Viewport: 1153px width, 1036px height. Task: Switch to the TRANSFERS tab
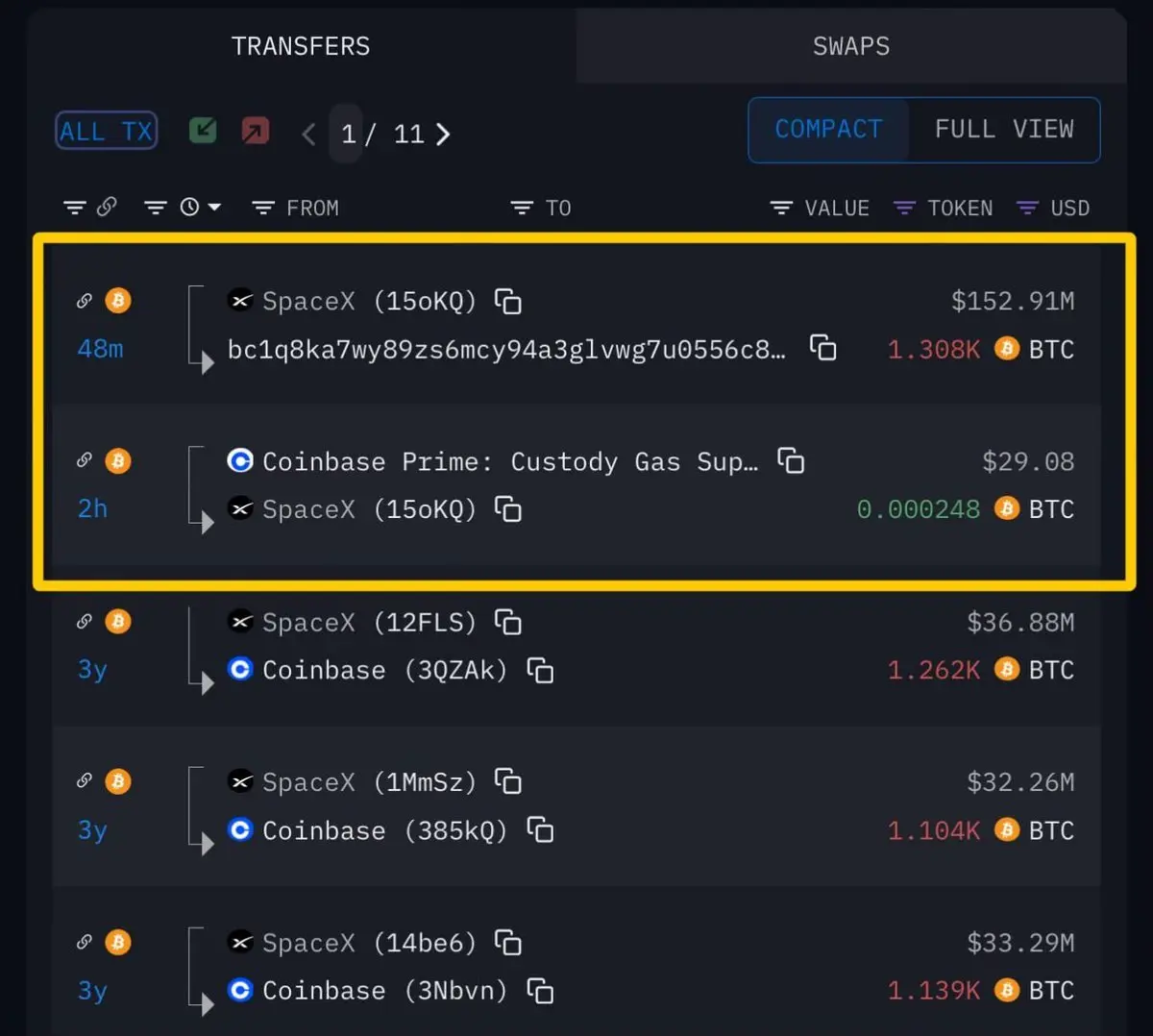coord(301,46)
